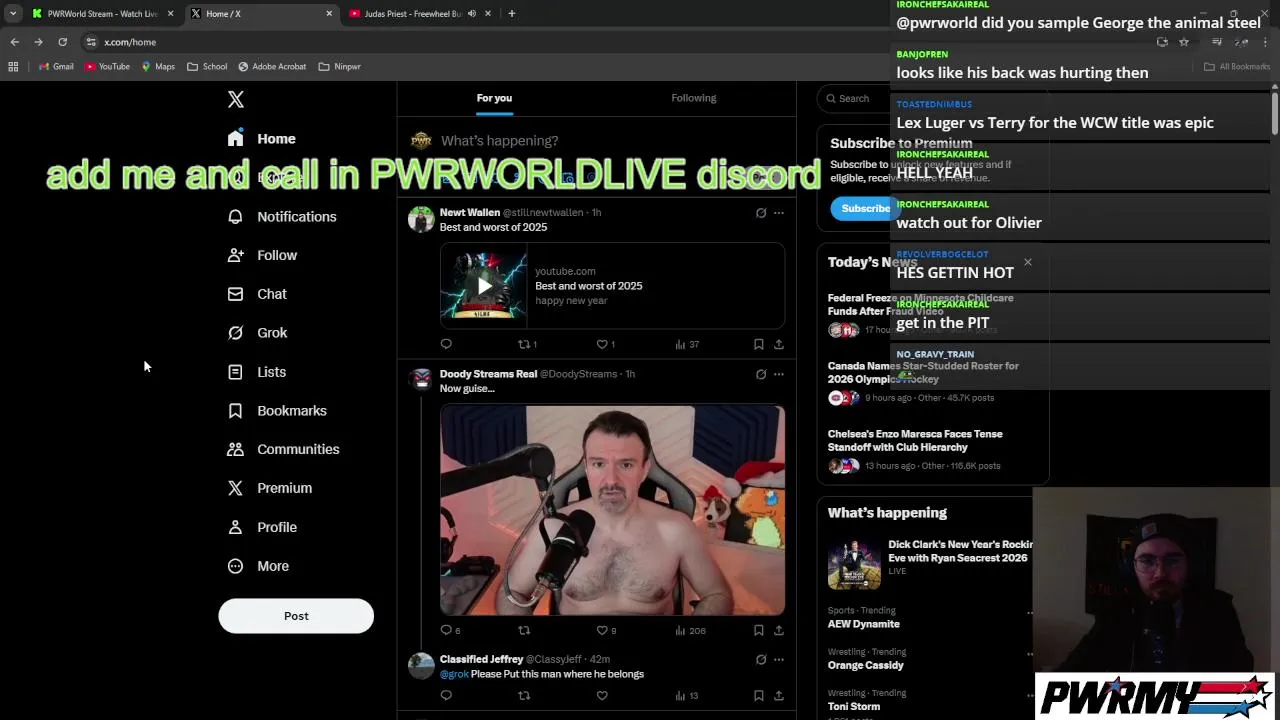Dismiss the Today's News panel
Viewport: 1280px width, 720px height.
[x=1027, y=262]
